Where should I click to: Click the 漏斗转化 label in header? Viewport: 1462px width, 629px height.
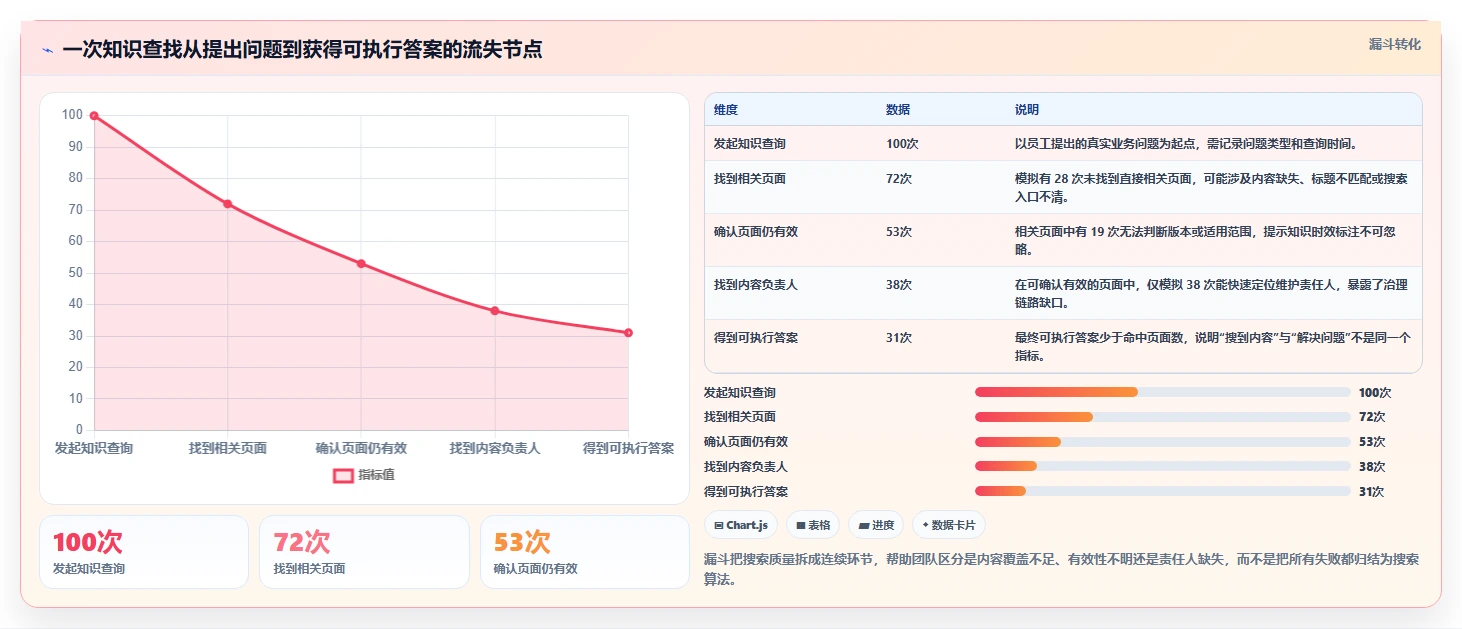tap(1394, 45)
